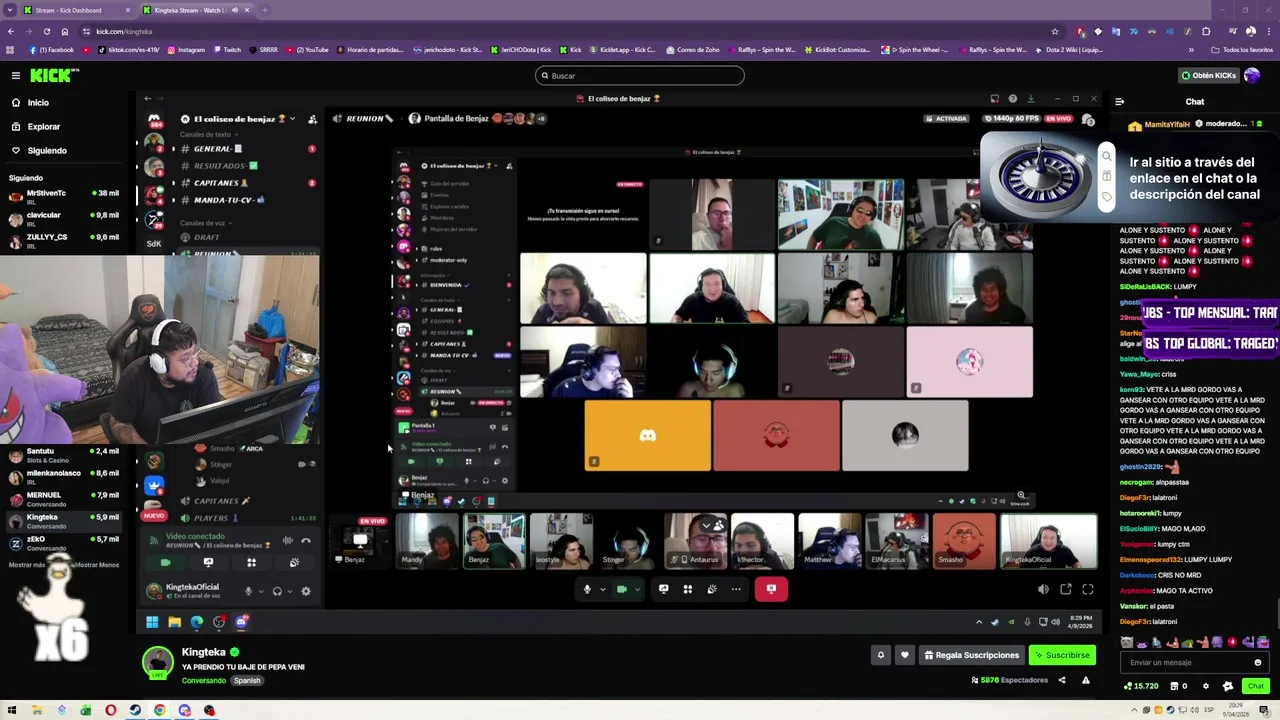Open more options in Discord call controls
This screenshot has height=720, width=1280.
736,589
